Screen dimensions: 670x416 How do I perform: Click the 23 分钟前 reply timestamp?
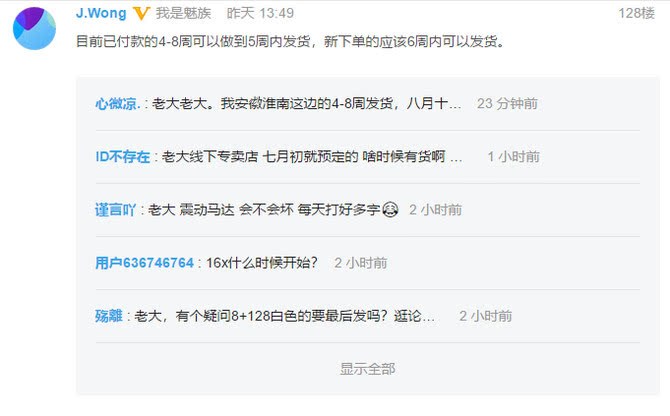(x=507, y=104)
